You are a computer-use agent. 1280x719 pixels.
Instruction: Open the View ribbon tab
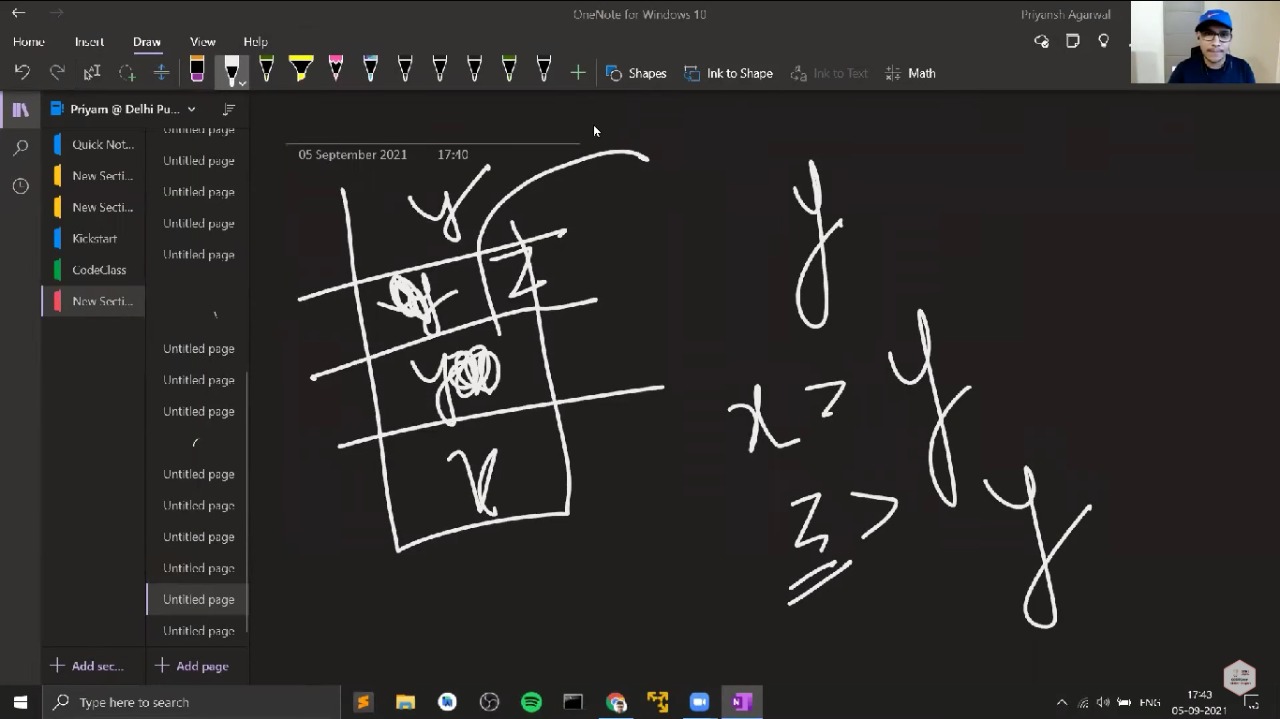(203, 42)
